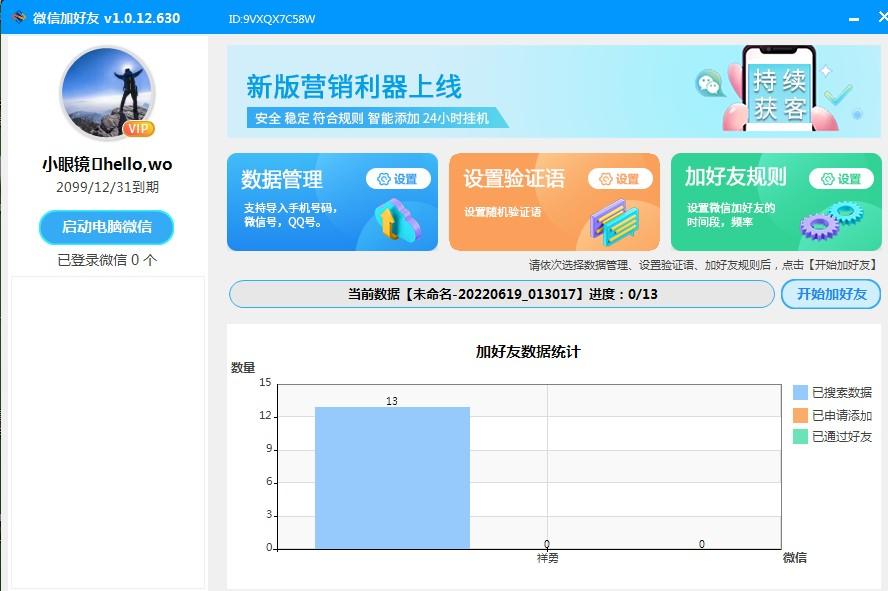Click the blue bar showing 13 in chart

(x=392, y=478)
